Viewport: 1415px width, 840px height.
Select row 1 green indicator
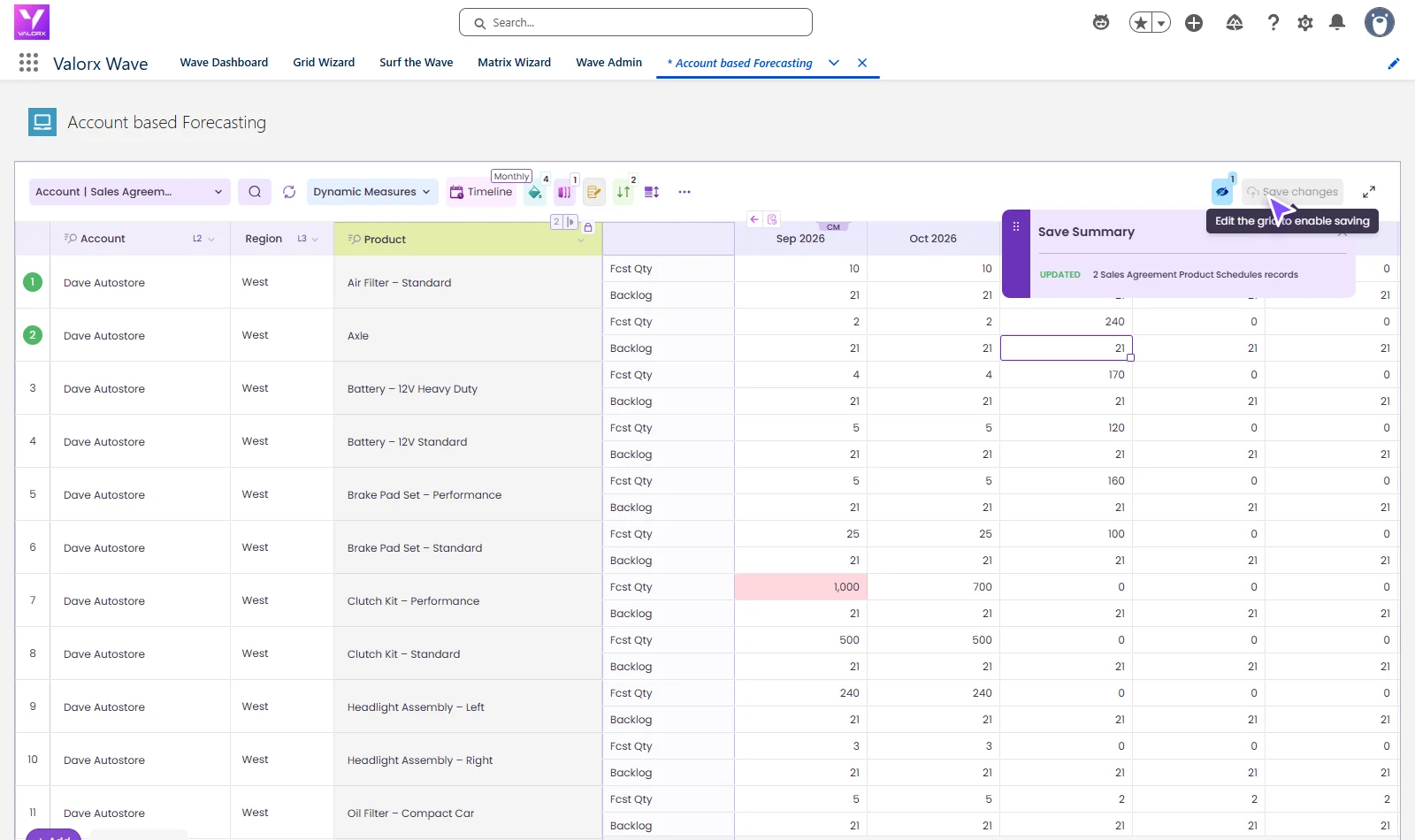tap(33, 282)
